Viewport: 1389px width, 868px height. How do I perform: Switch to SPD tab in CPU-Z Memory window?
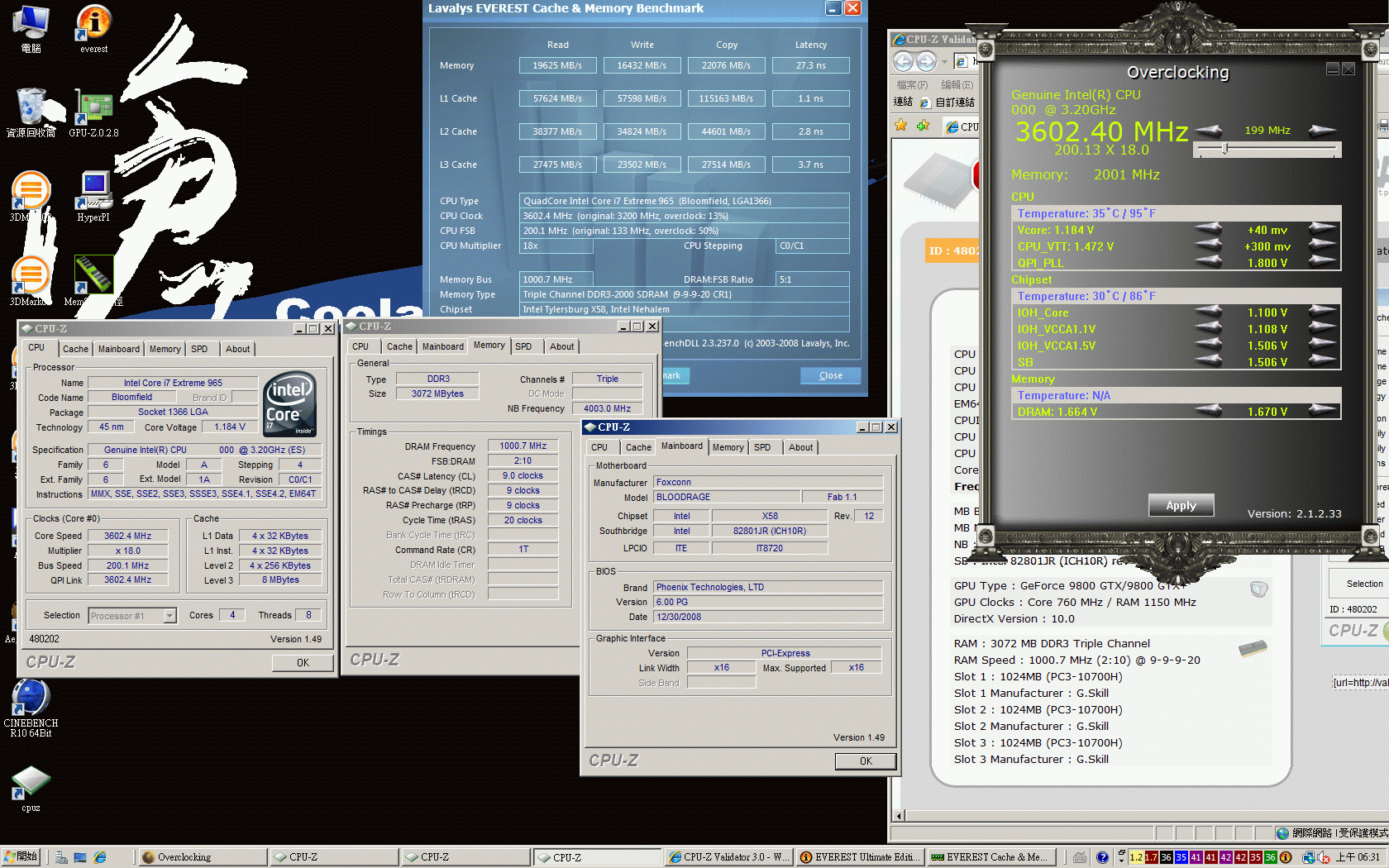click(523, 346)
